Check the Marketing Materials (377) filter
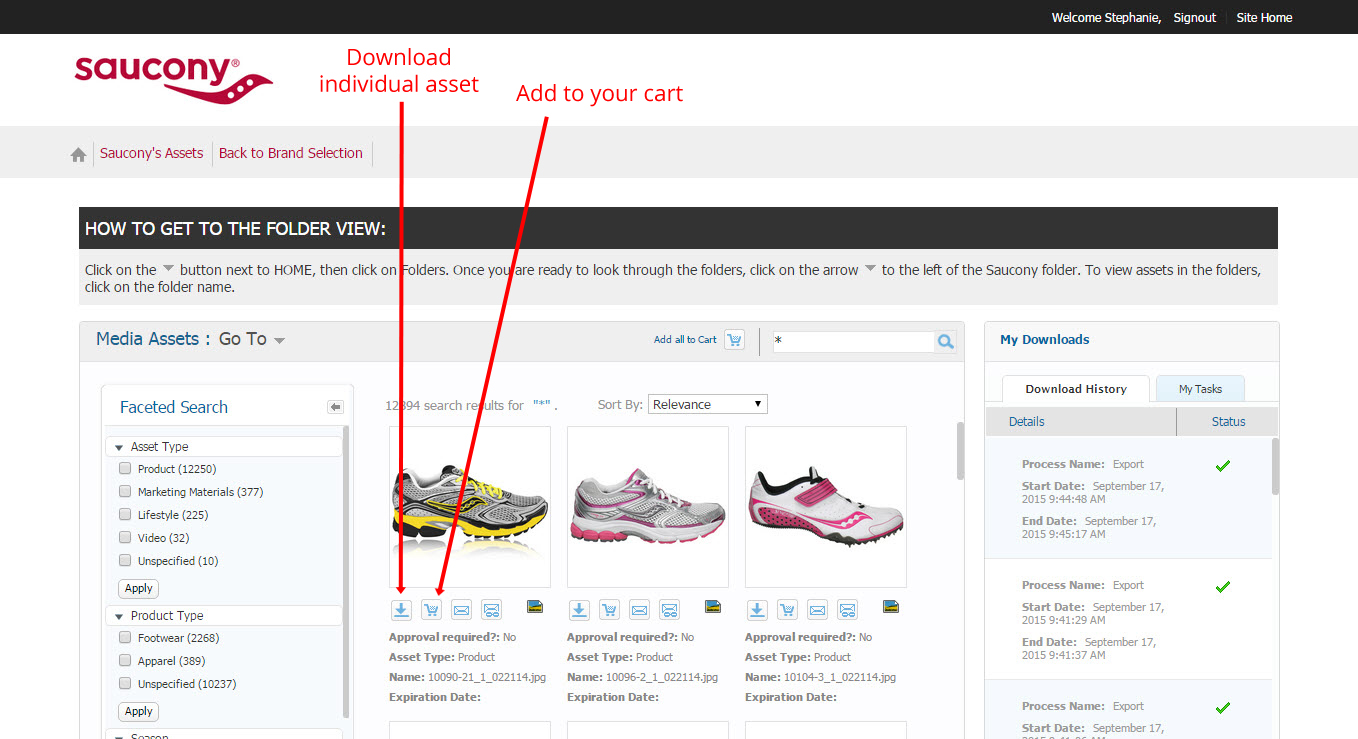1358x739 pixels. [125, 491]
